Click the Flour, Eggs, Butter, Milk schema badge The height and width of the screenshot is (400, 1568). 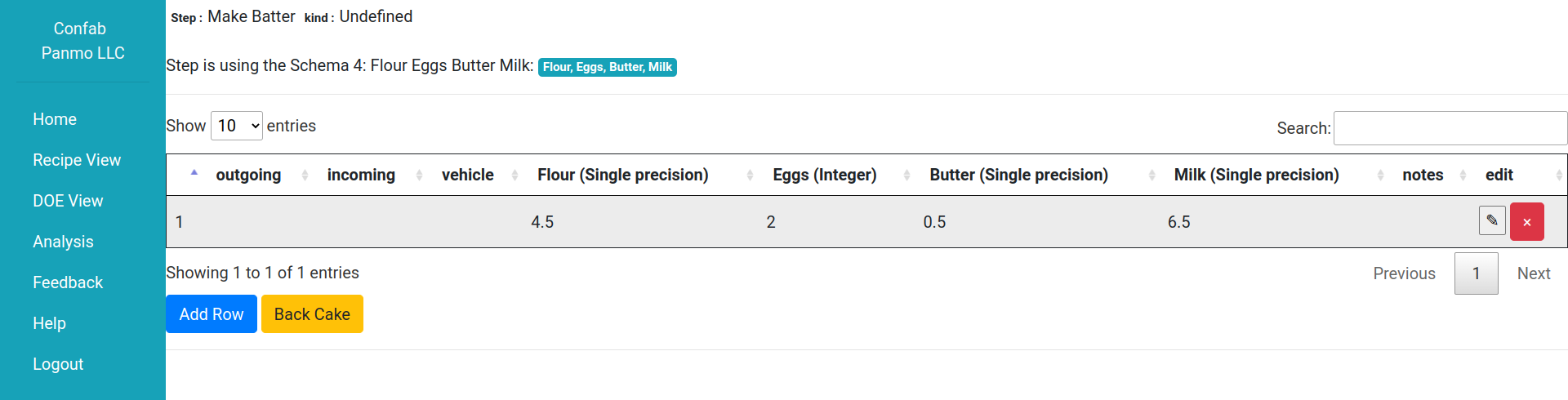(608, 67)
